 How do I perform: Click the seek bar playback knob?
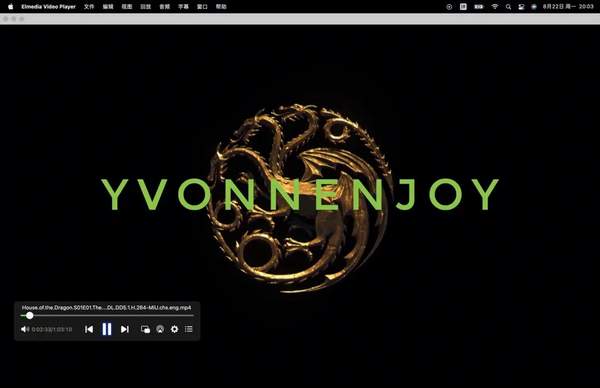tap(29, 316)
